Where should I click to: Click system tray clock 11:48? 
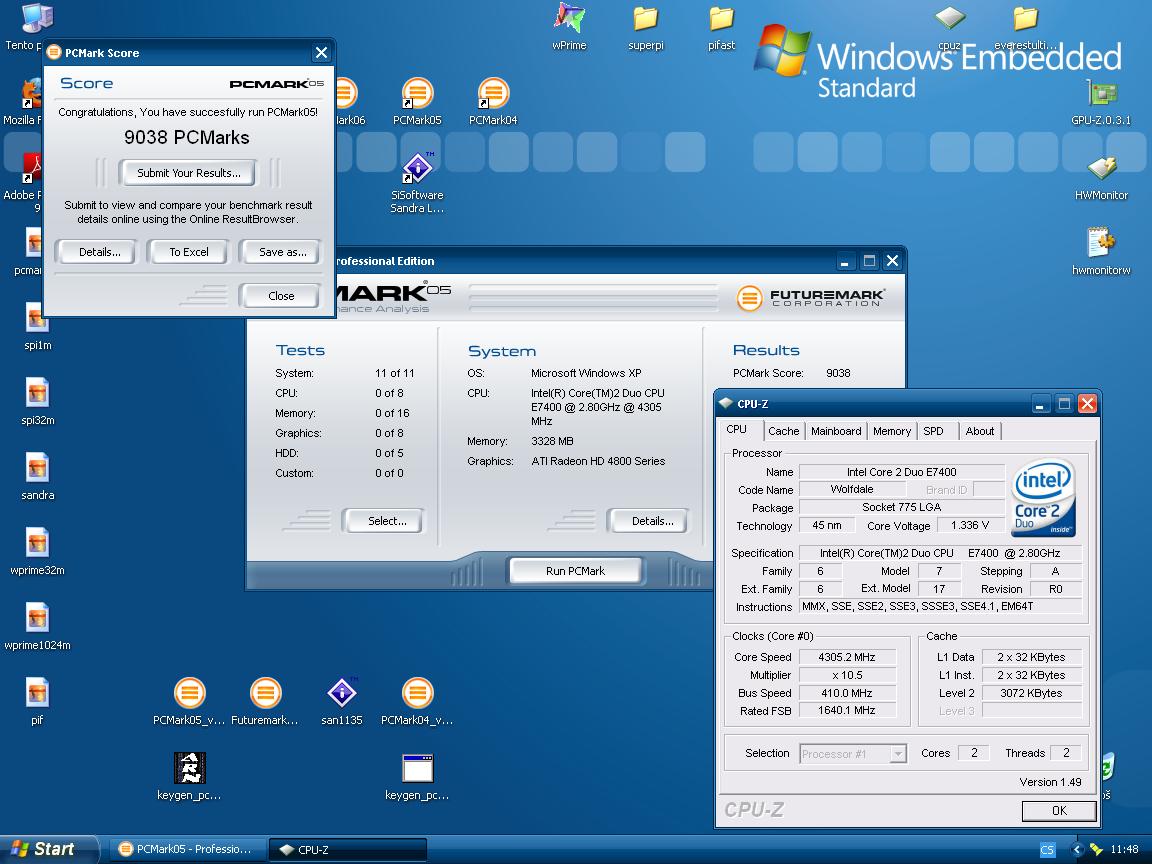point(1124,849)
